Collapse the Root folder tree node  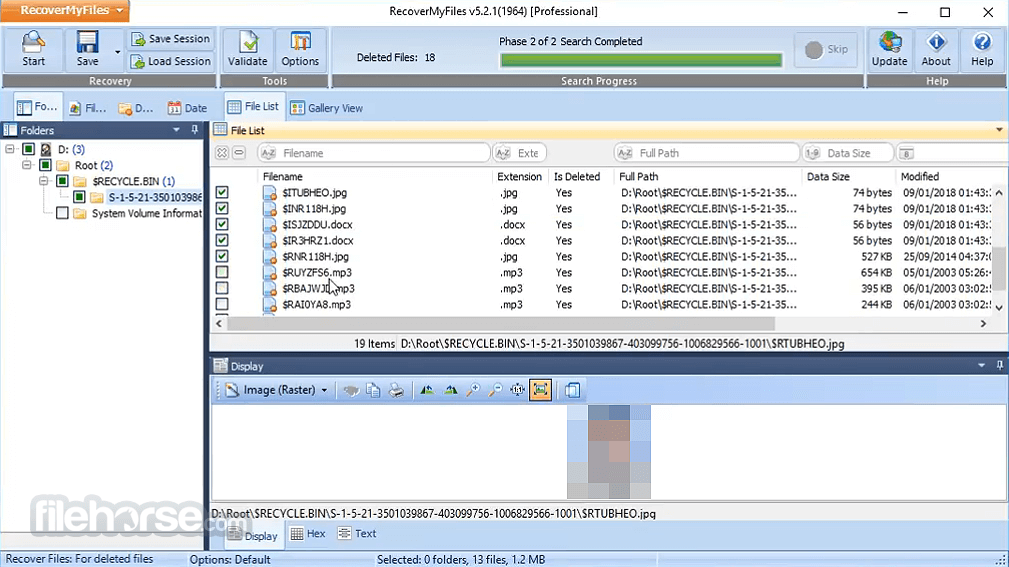pyautogui.click(x=26, y=165)
